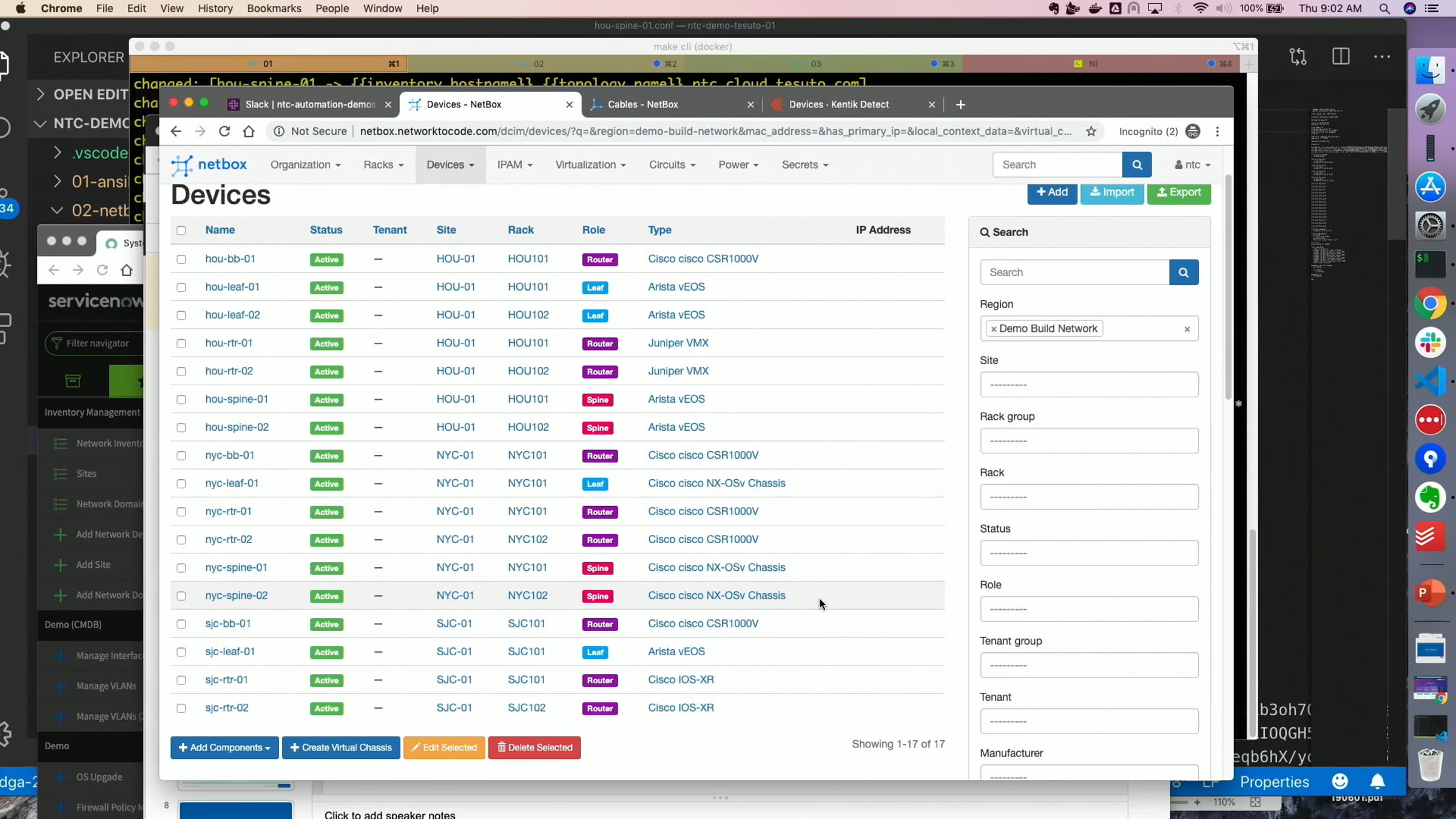
Task: Open the History menu in the menu bar
Action: tap(215, 8)
